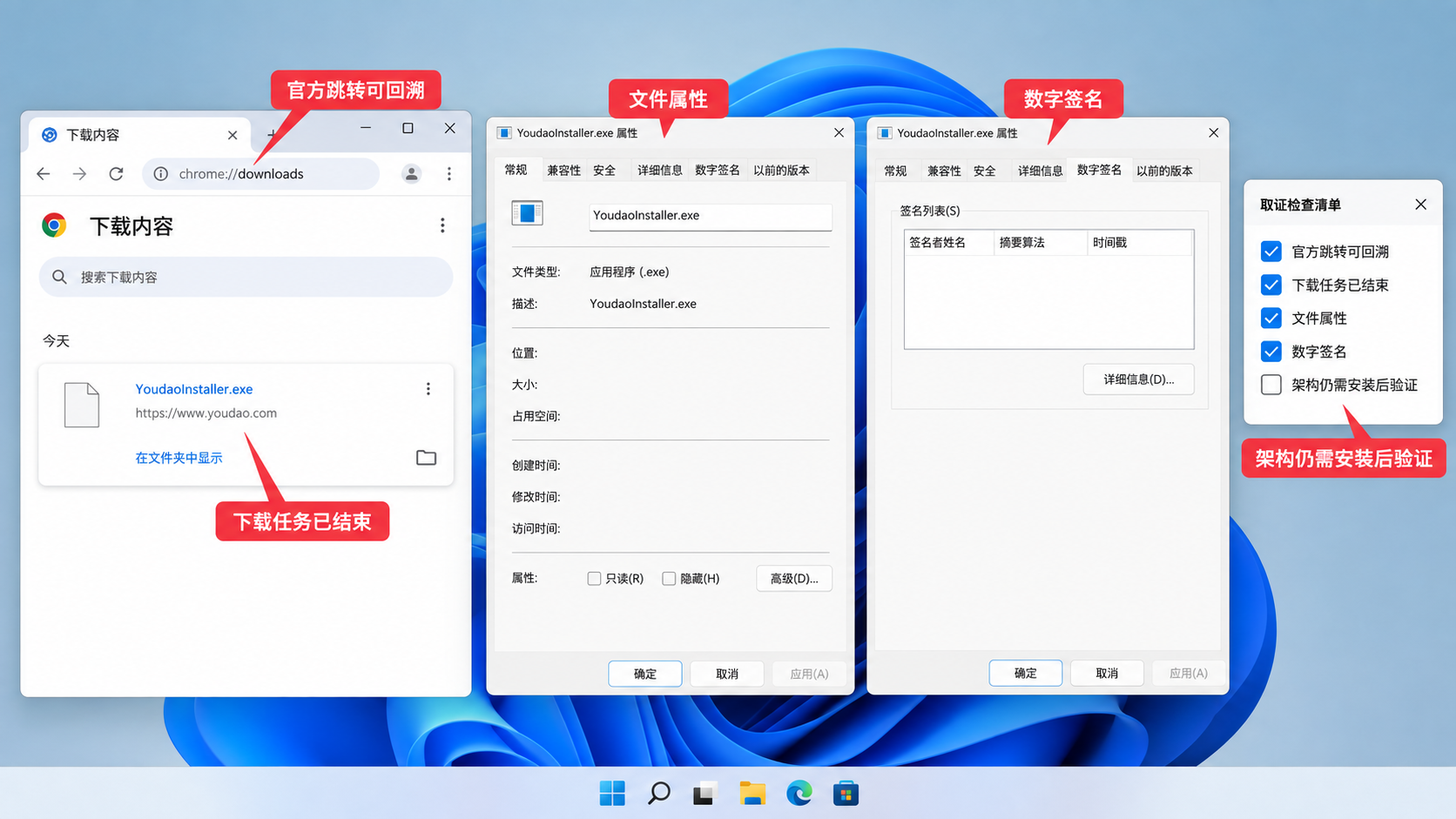Click the chrome://downloads address bar
1456x819 pixels.
[x=261, y=174]
